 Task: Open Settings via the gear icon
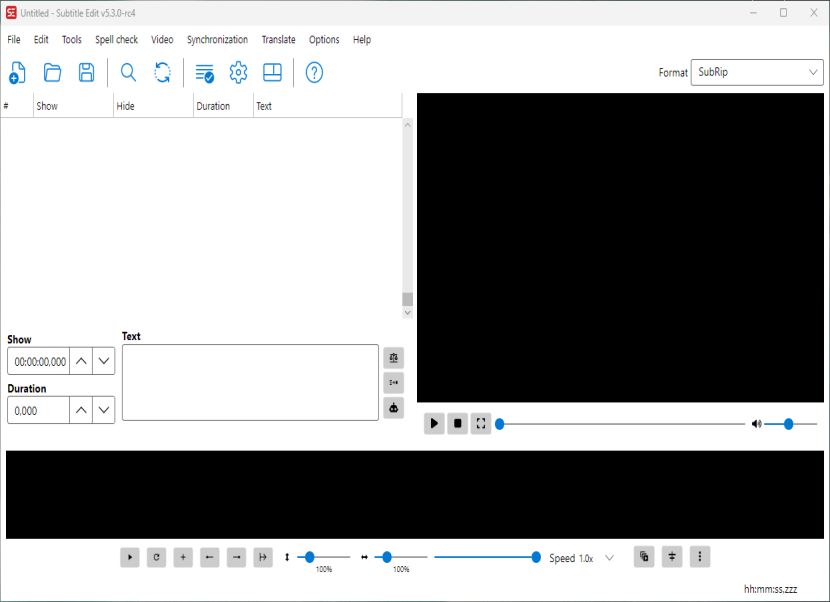[x=238, y=73]
